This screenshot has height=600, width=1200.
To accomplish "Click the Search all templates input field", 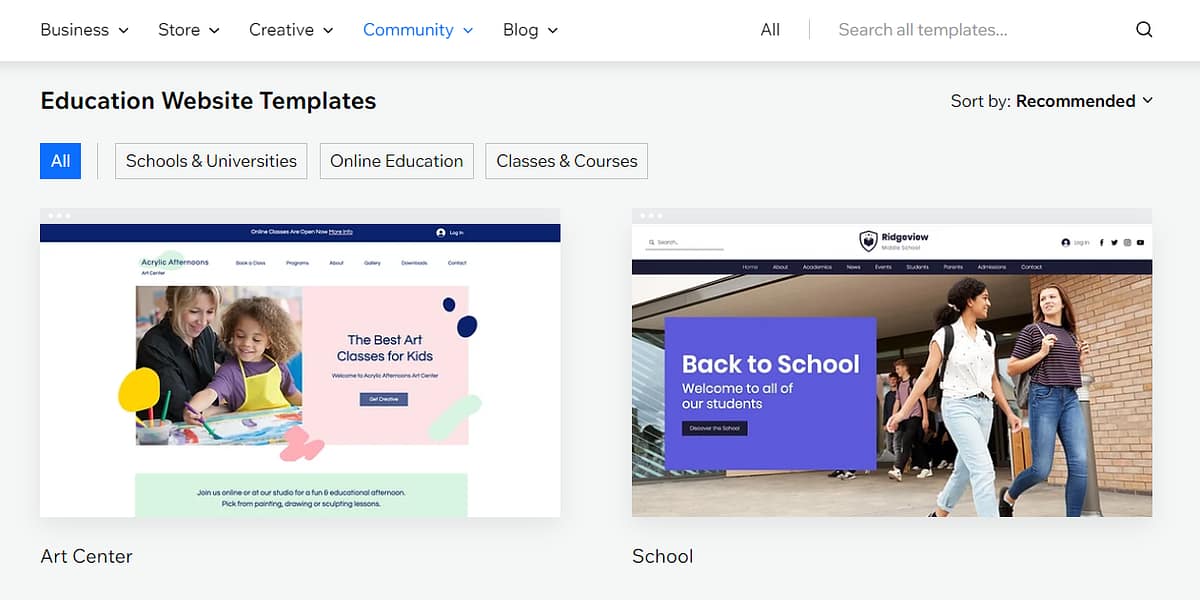I will 922,29.
